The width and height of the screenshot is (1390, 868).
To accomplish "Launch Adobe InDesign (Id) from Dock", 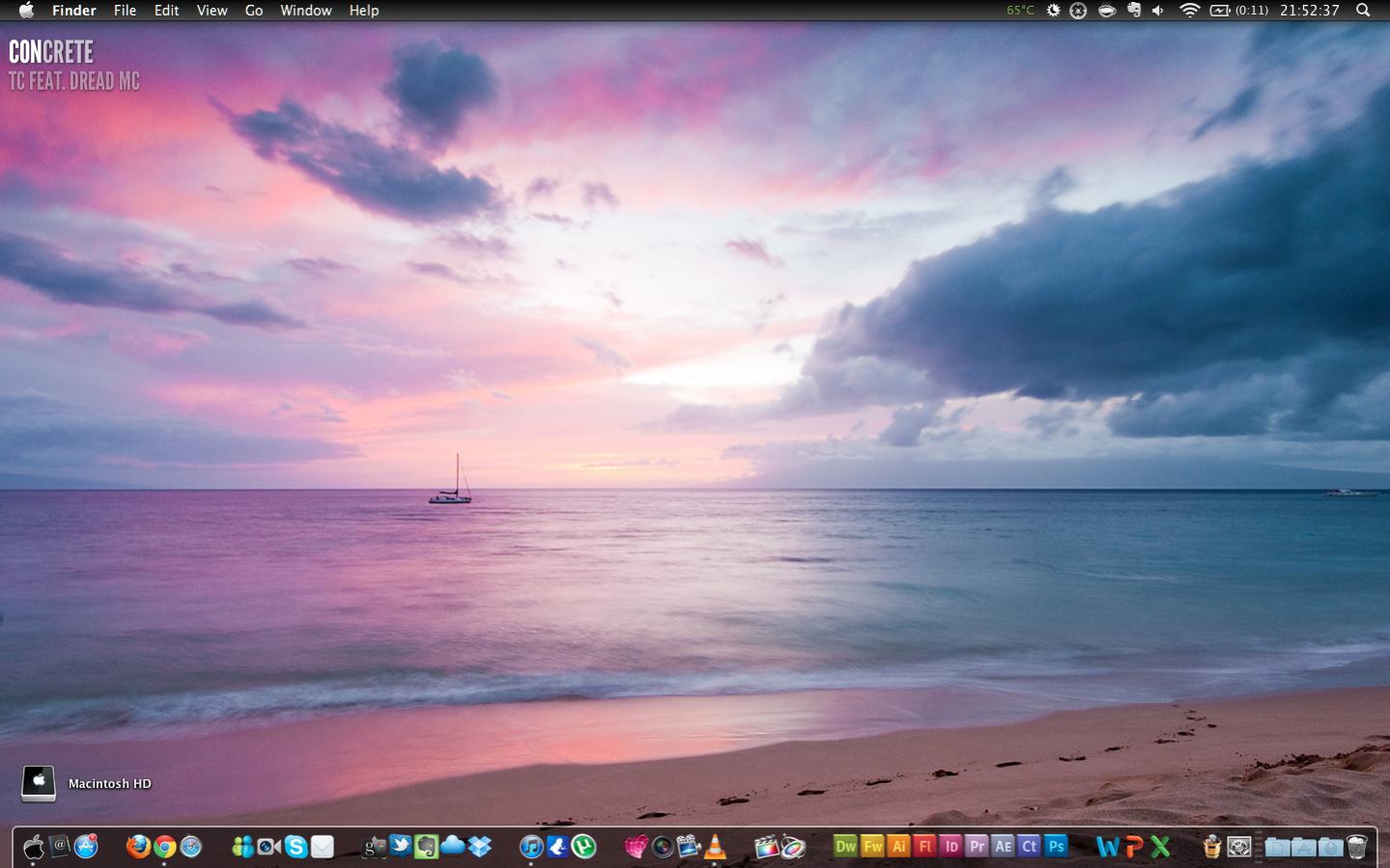I will click(x=951, y=847).
